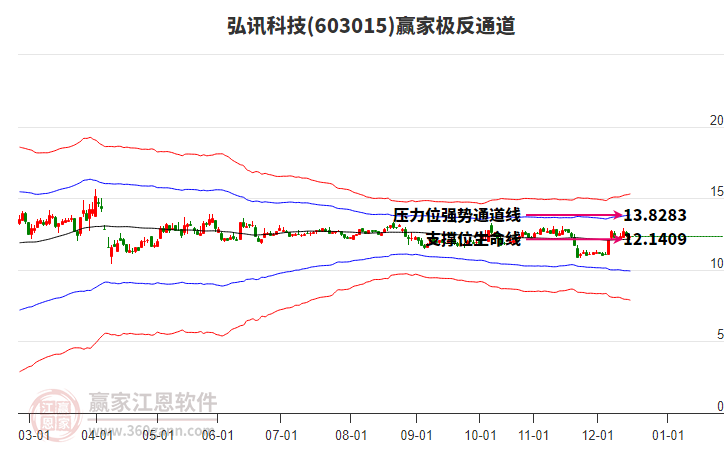Image resolution: width=726 pixels, height=450 pixels.
Task: Click the 03-01 date axis label
Action: point(34,436)
